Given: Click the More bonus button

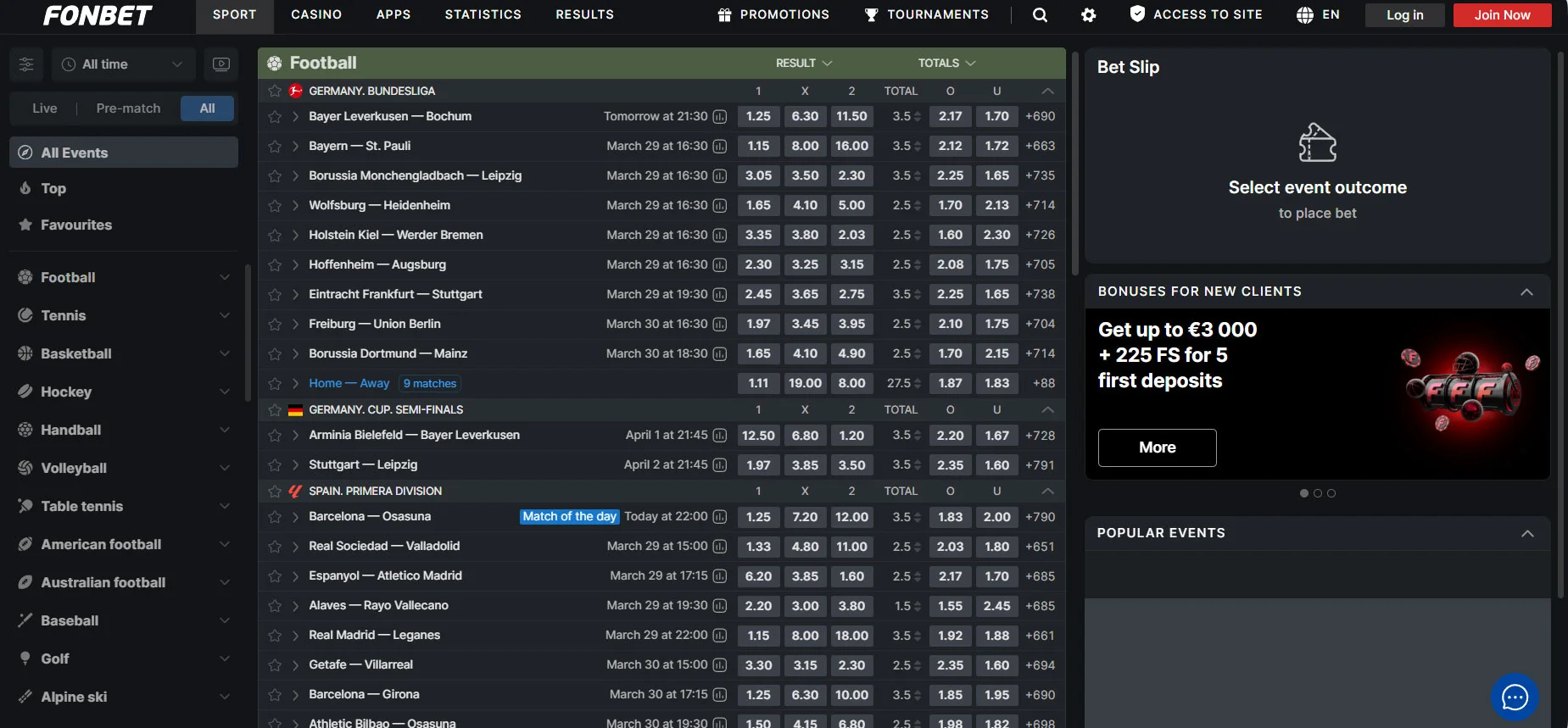Looking at the screenshot, I should click(1158, 447).
